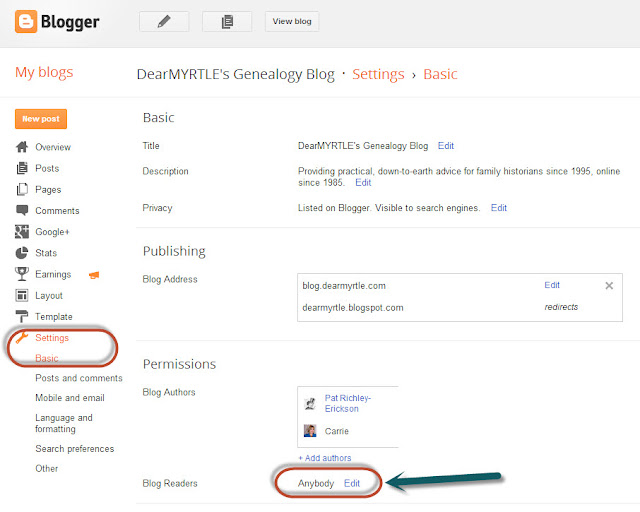
Task: Select Settings in the sidebar
Action: [x=52, y=338]
